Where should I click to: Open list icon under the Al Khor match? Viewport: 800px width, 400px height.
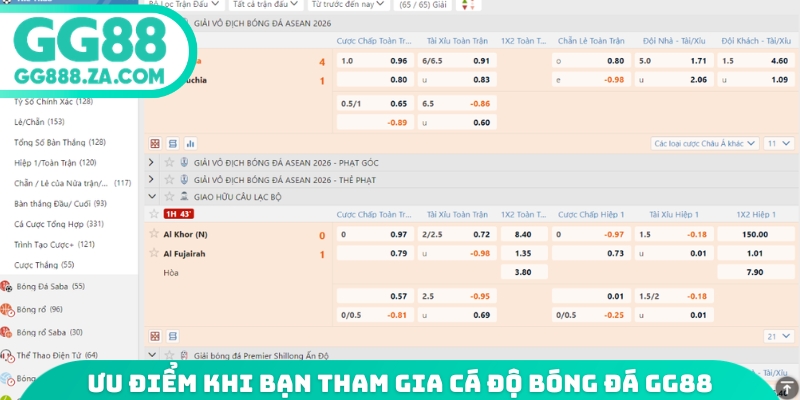(173, 336)
